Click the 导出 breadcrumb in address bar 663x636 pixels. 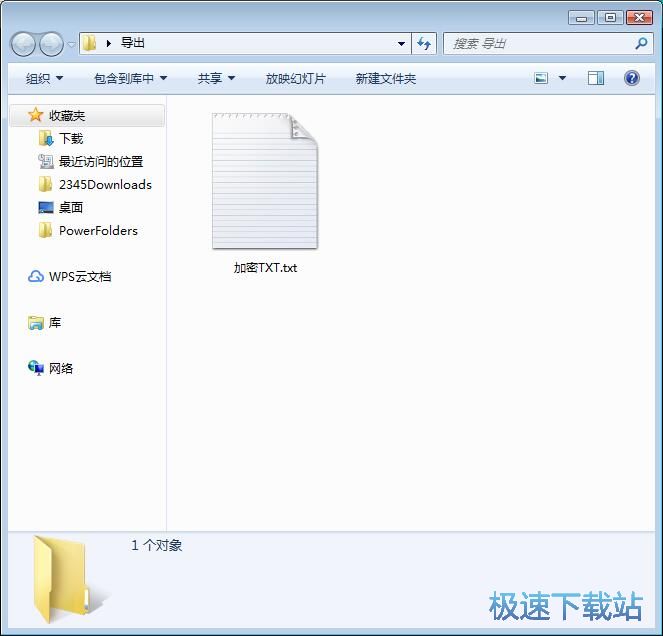pos(133,43)
